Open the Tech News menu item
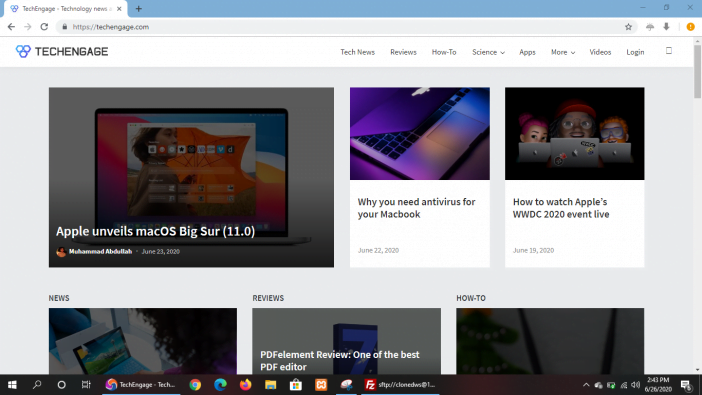 pyautogui.click(x=357, y=52)
